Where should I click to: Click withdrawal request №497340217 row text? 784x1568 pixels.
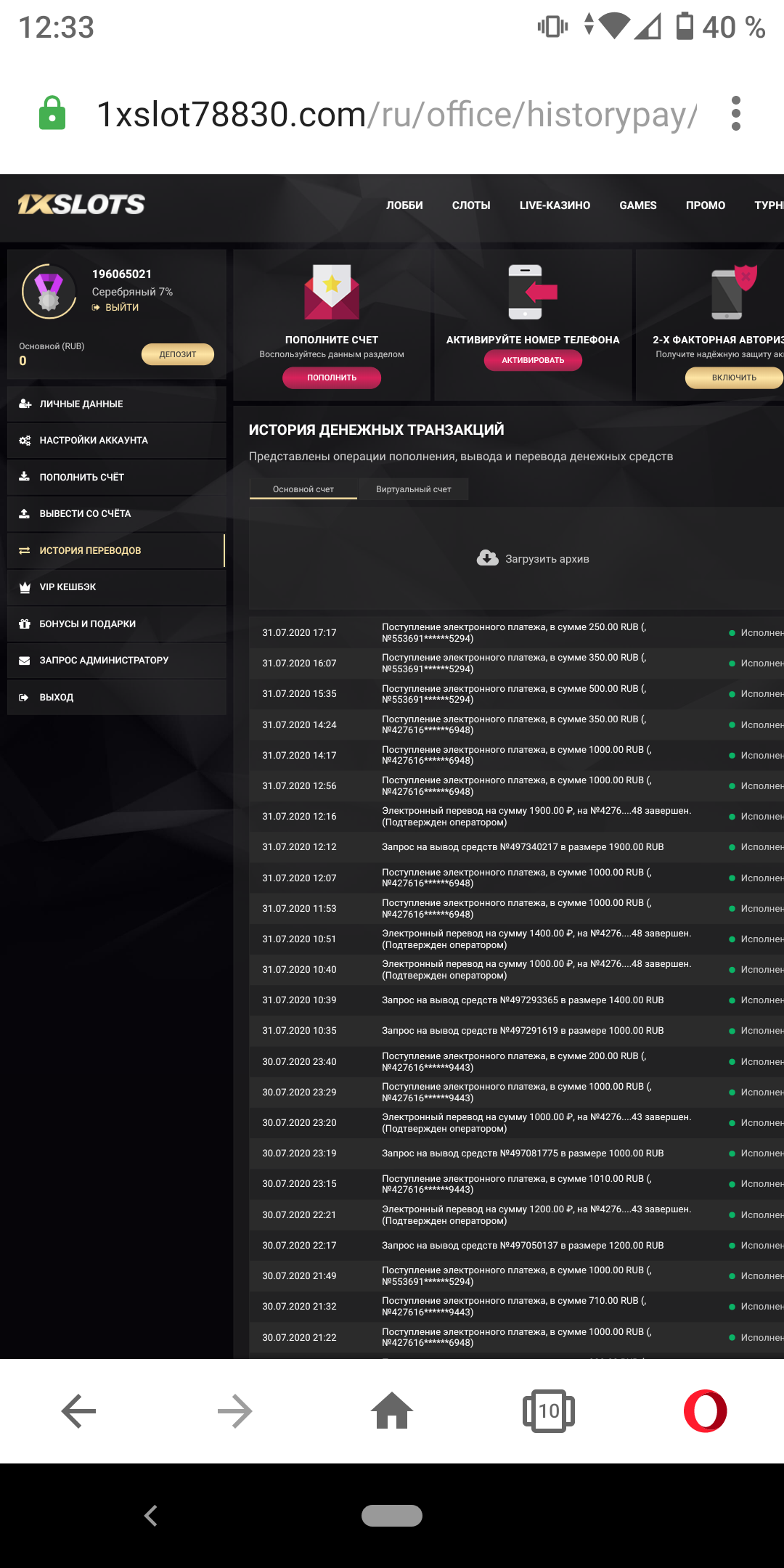[523, 847]
